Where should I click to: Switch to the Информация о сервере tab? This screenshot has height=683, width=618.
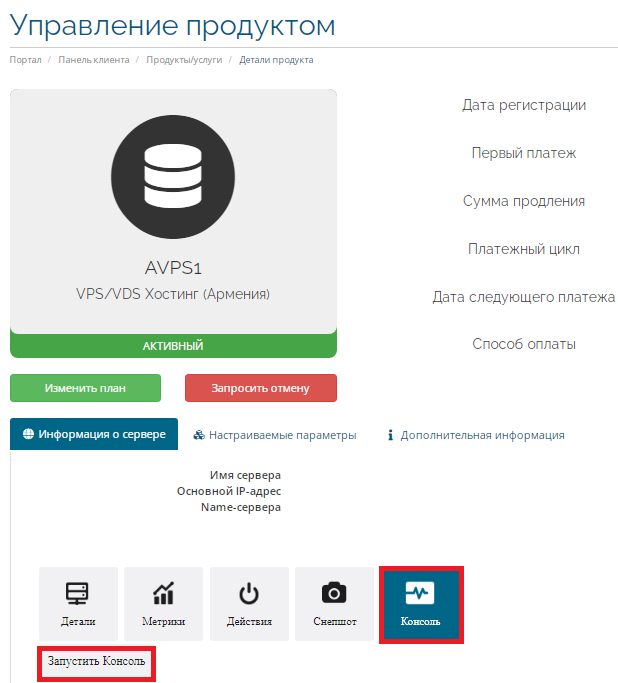[x=94, y=435]
